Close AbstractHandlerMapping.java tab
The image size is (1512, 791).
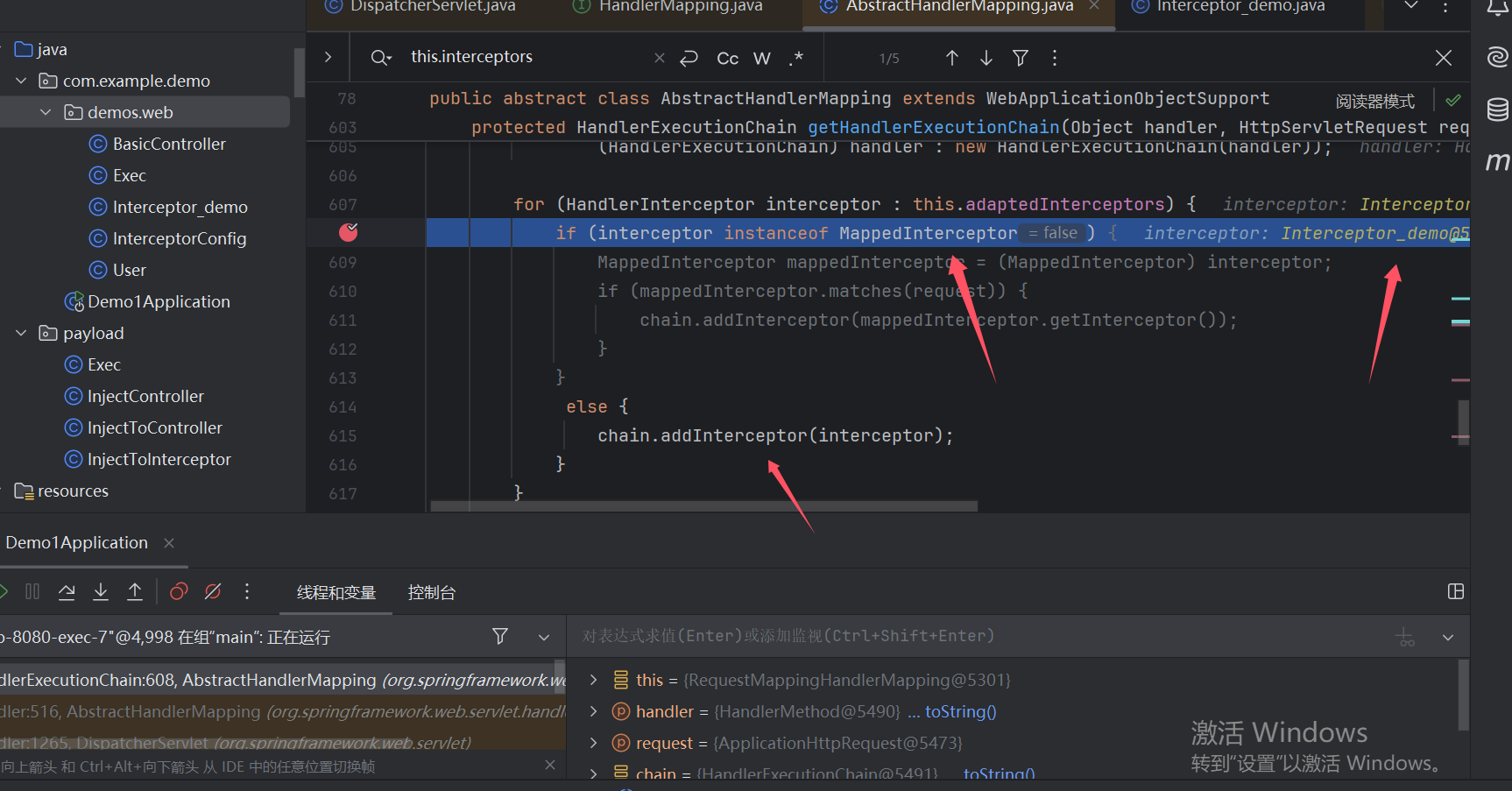tap(1094, 6)
